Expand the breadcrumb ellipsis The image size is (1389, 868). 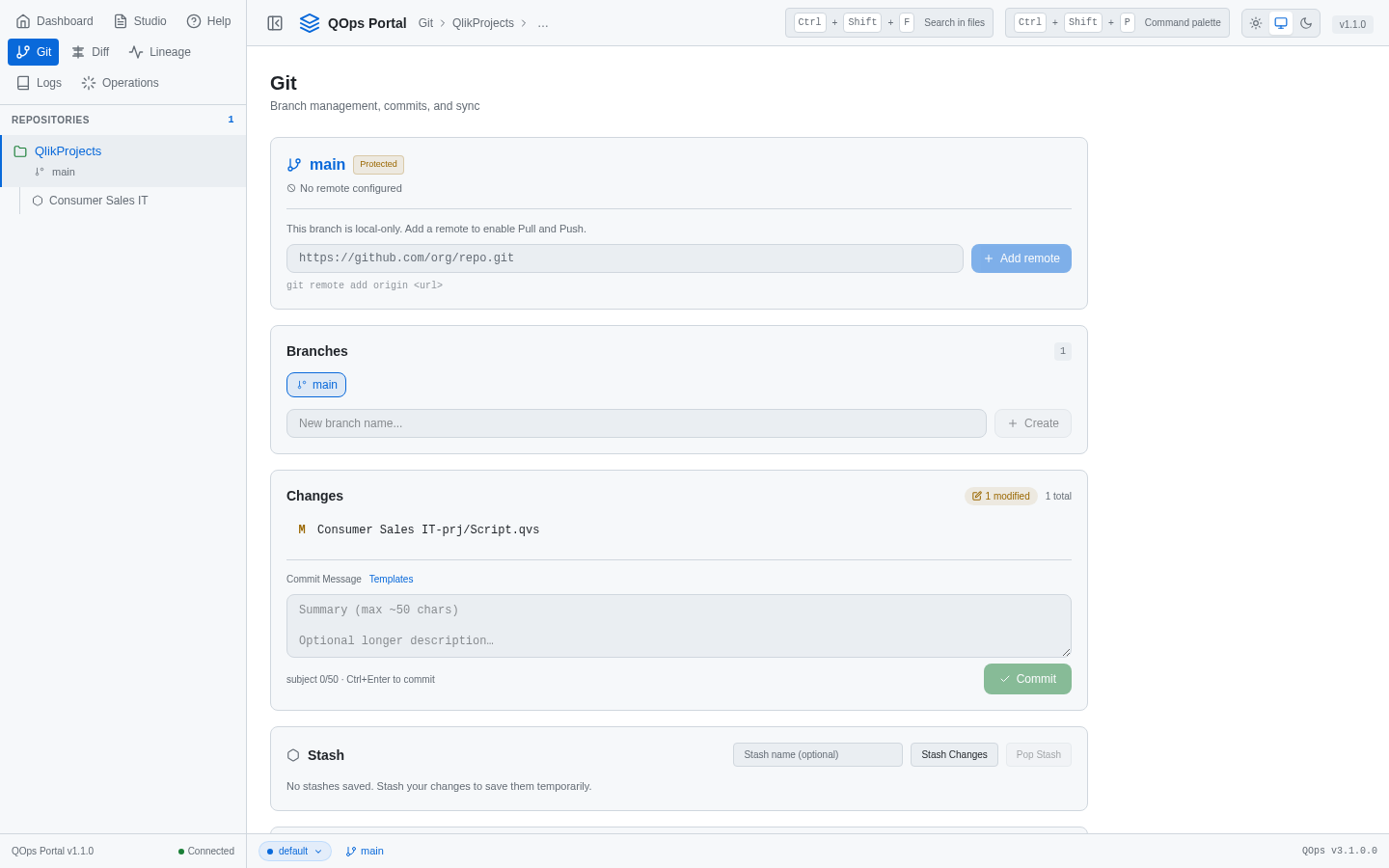coord(543,23)
